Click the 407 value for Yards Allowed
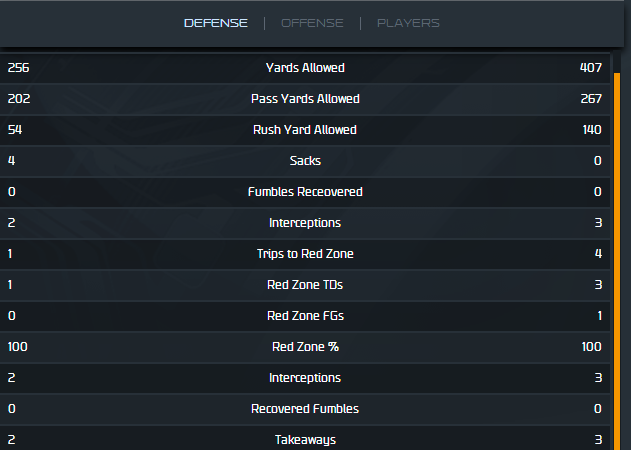This screenshot has width=631, height=450. (x=590, y=68)
